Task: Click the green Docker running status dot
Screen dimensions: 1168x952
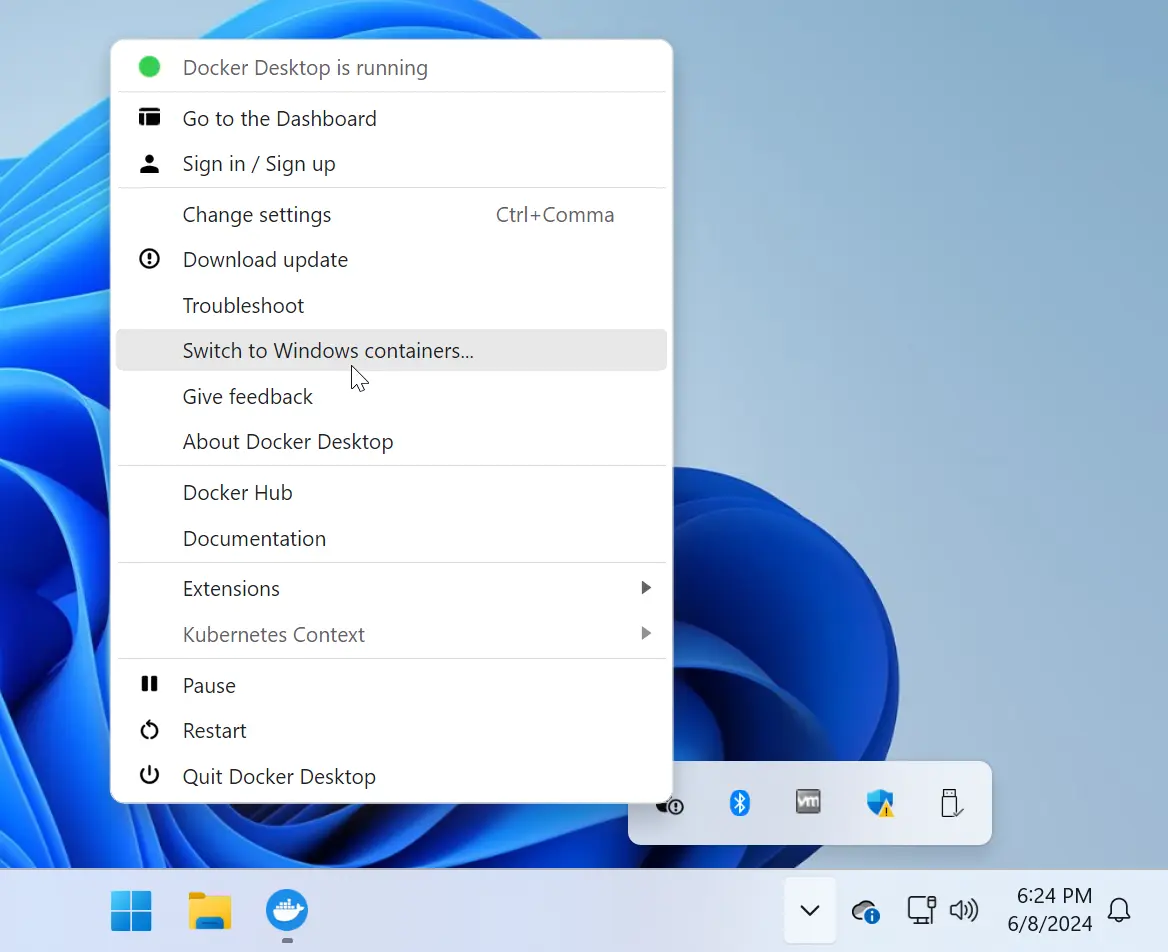Action: point(149,67)
